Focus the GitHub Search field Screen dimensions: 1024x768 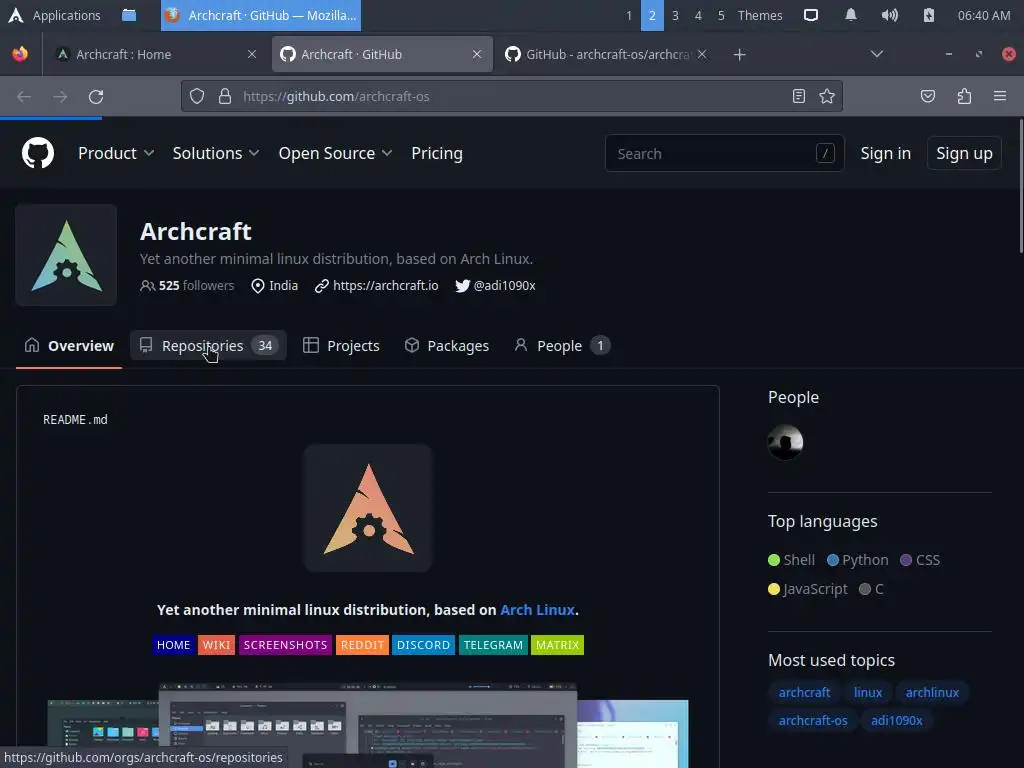(724, 153)
